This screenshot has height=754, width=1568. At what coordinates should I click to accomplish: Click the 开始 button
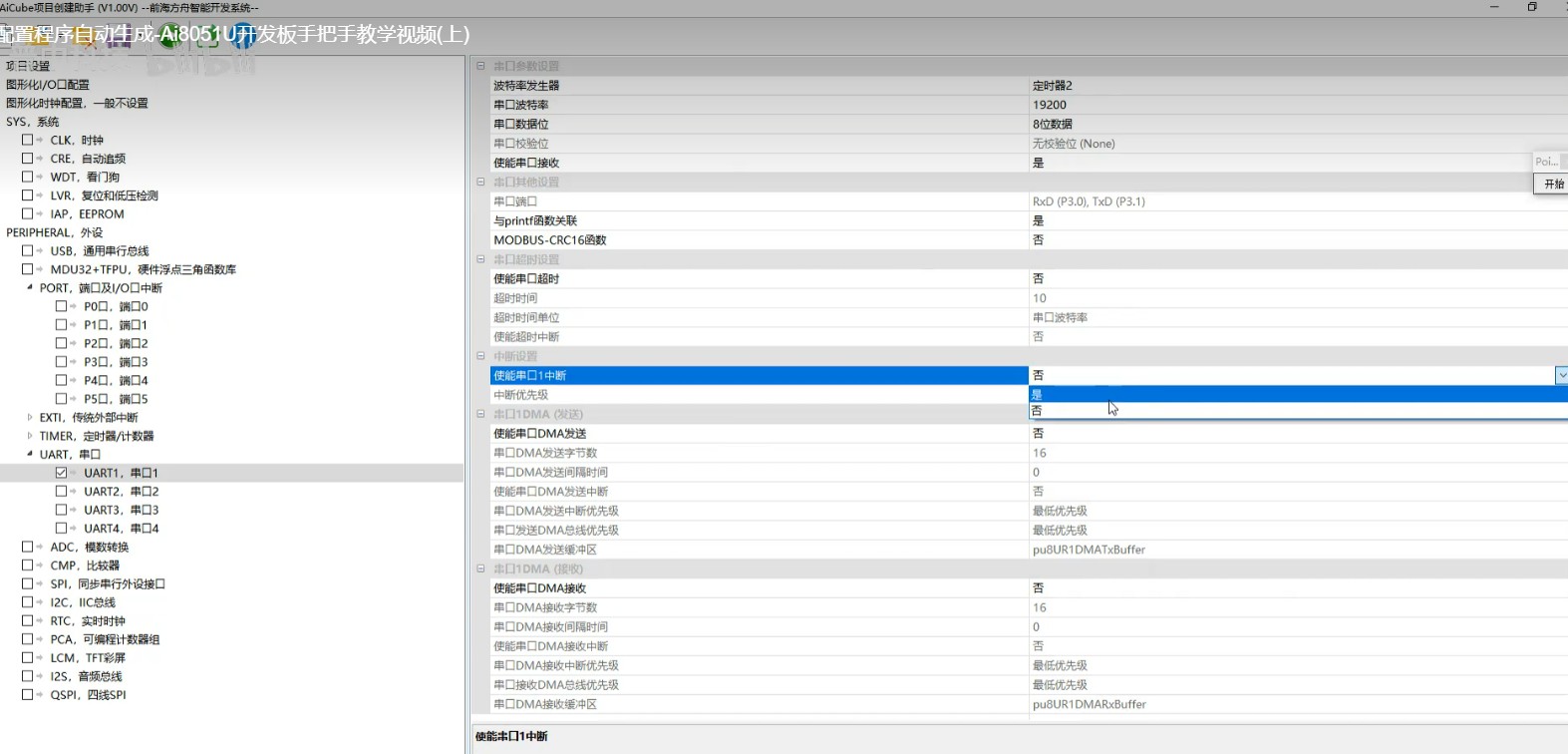tap(1552, 185)
